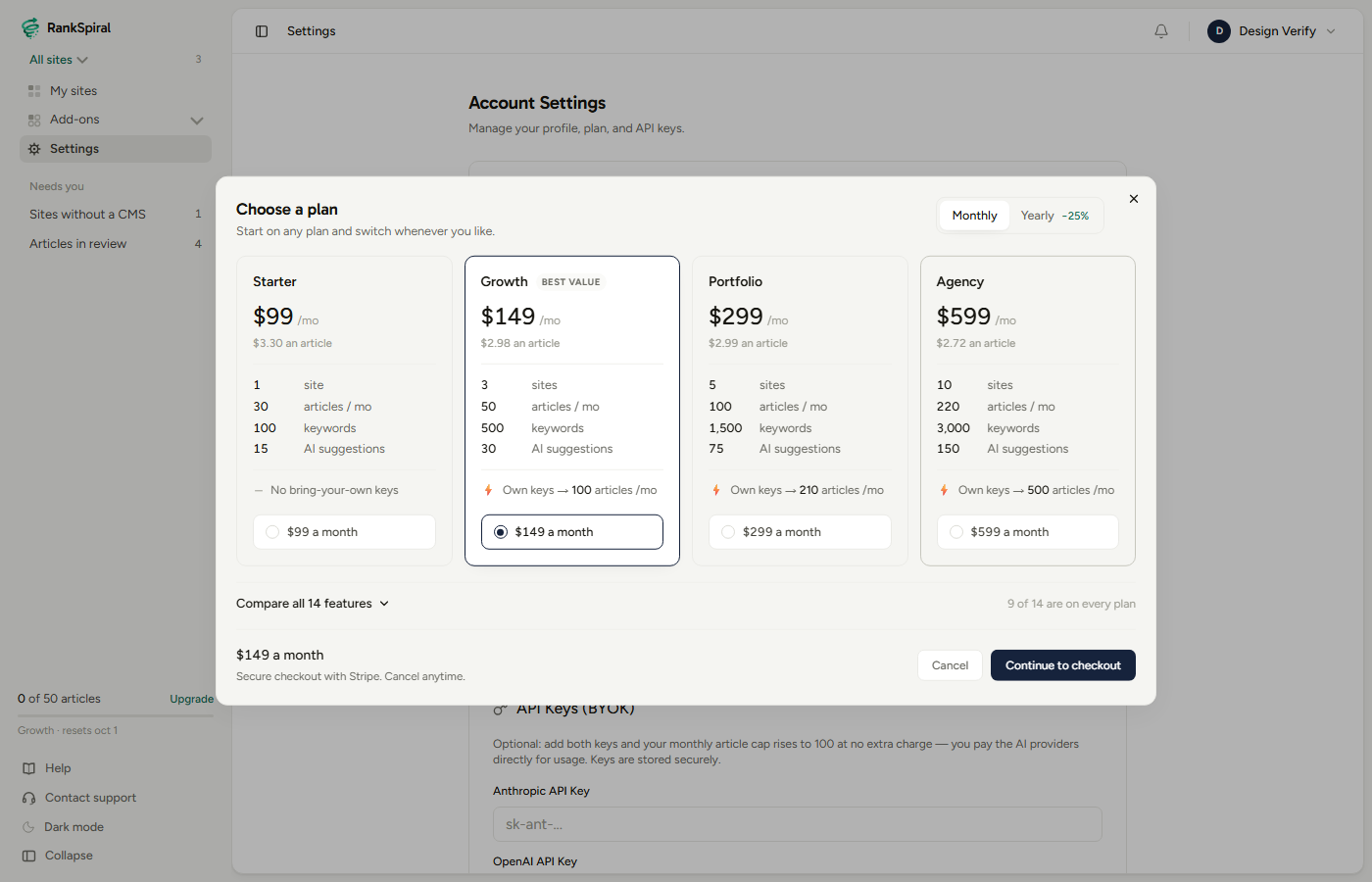
Task: Click the lightning icon in Agency plan
Action: click(944, 490)
